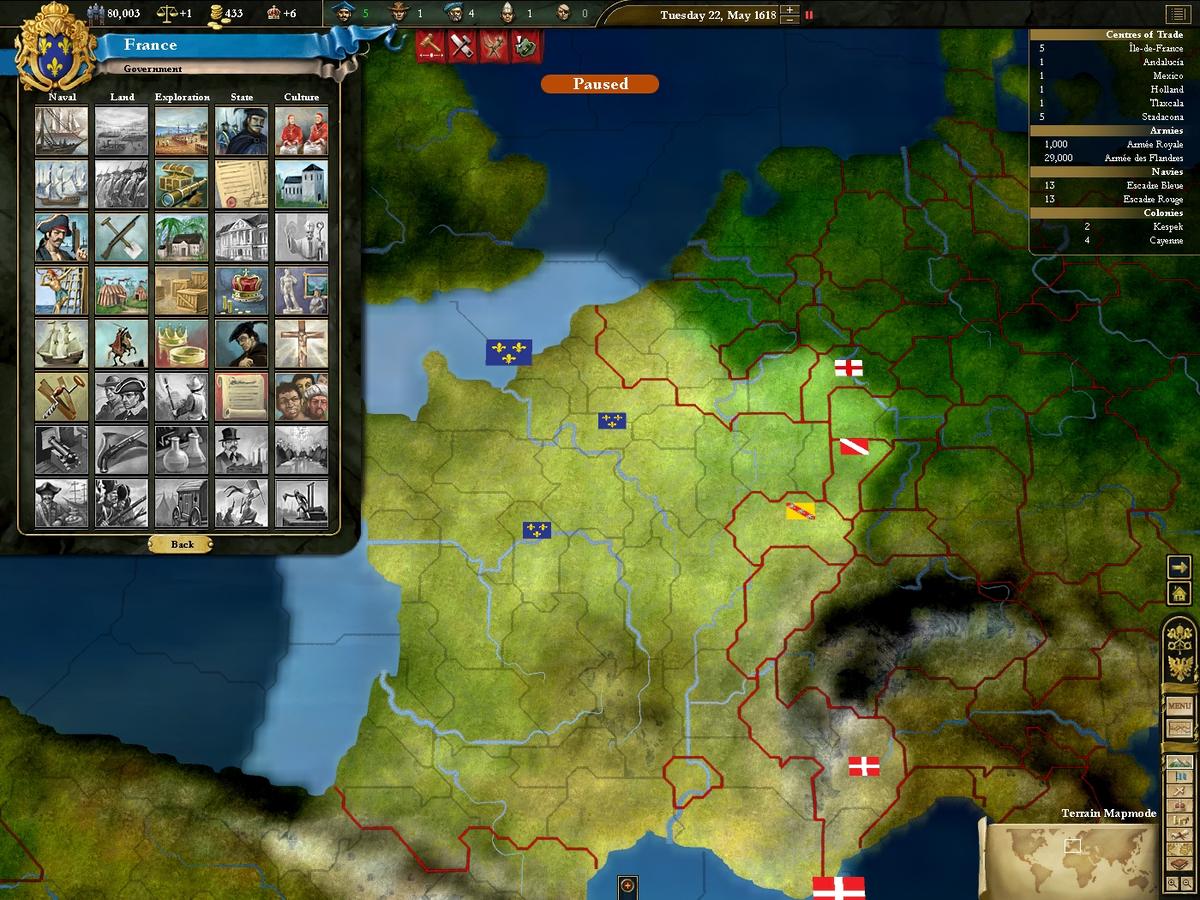Pick the treasure chest and spyglass idea
This screenshot has height=900, width=1200.
[182, 184]
